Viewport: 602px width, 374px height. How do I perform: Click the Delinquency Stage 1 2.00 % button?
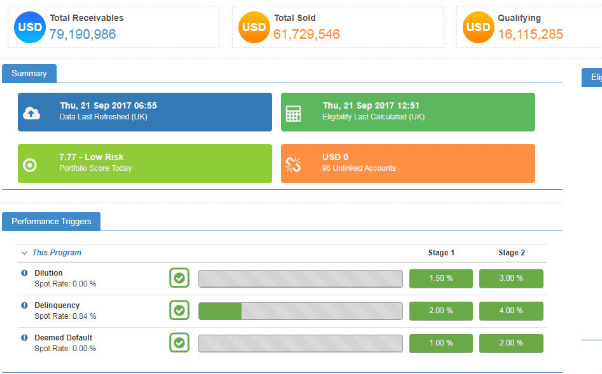[441, 311]
